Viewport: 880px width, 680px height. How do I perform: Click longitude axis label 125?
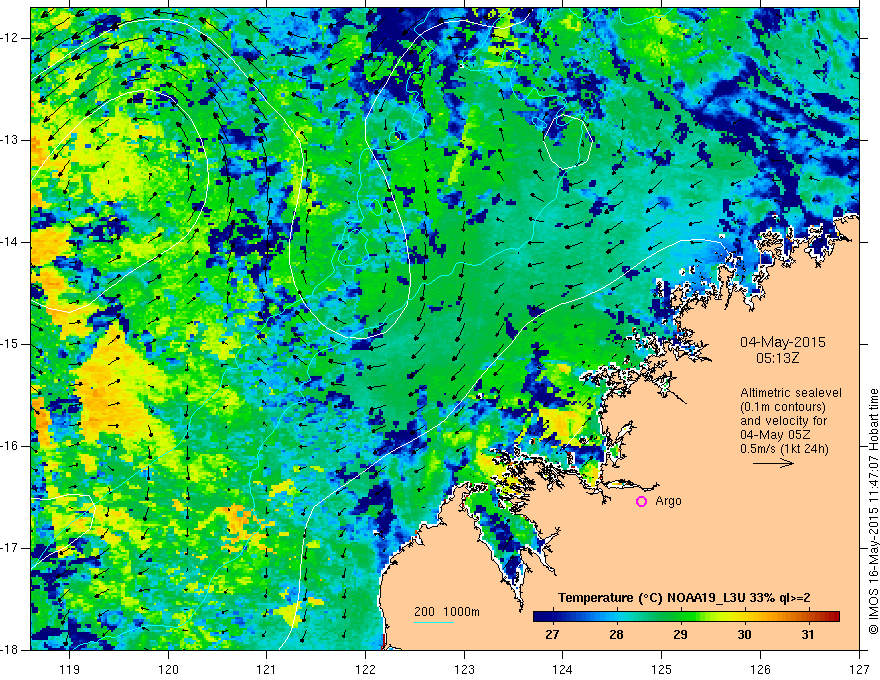point(662,669)
